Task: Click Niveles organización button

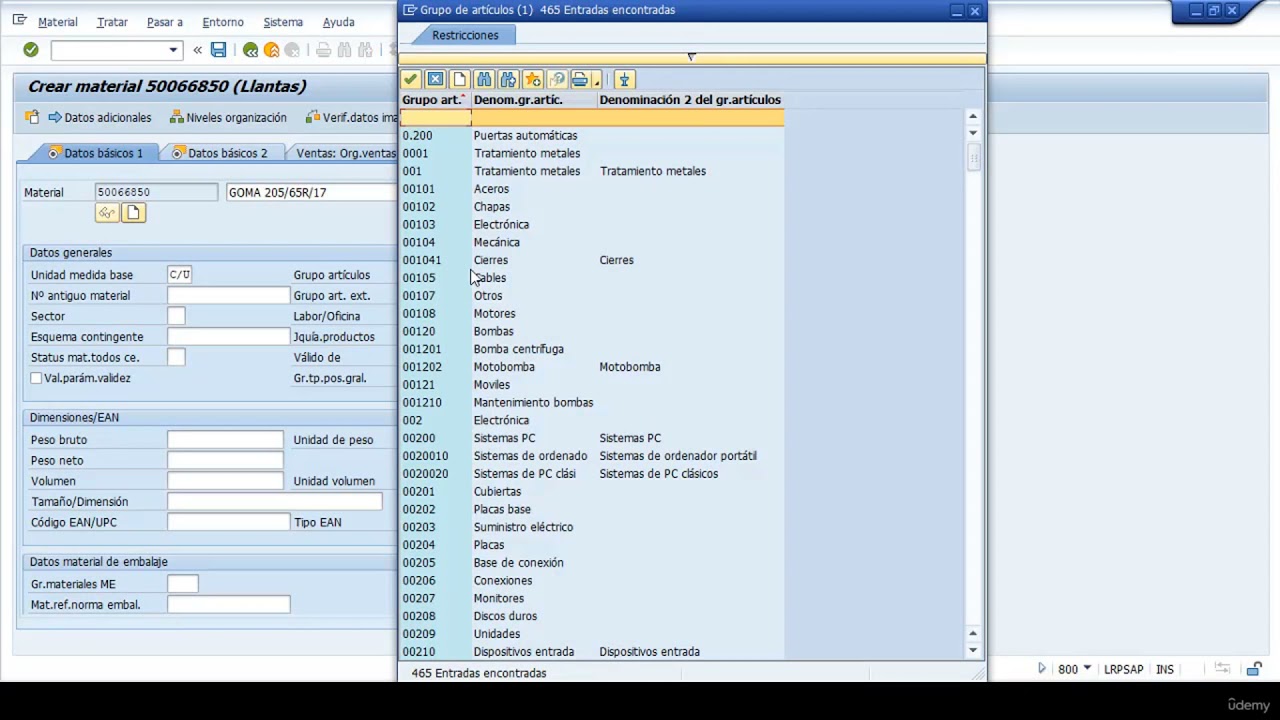Action: (x=228, y=117)
